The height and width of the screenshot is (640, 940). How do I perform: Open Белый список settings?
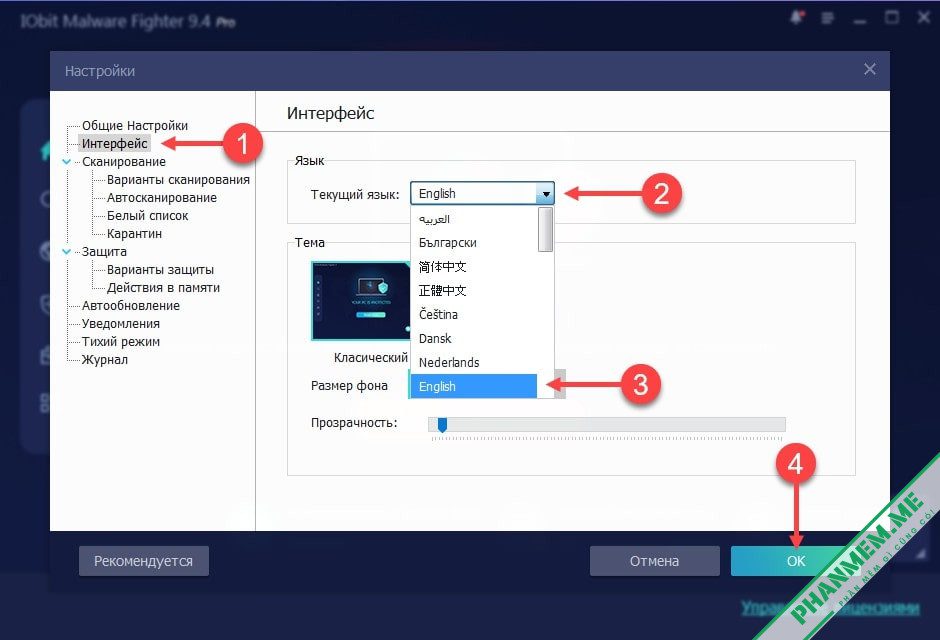pos(147,216)
